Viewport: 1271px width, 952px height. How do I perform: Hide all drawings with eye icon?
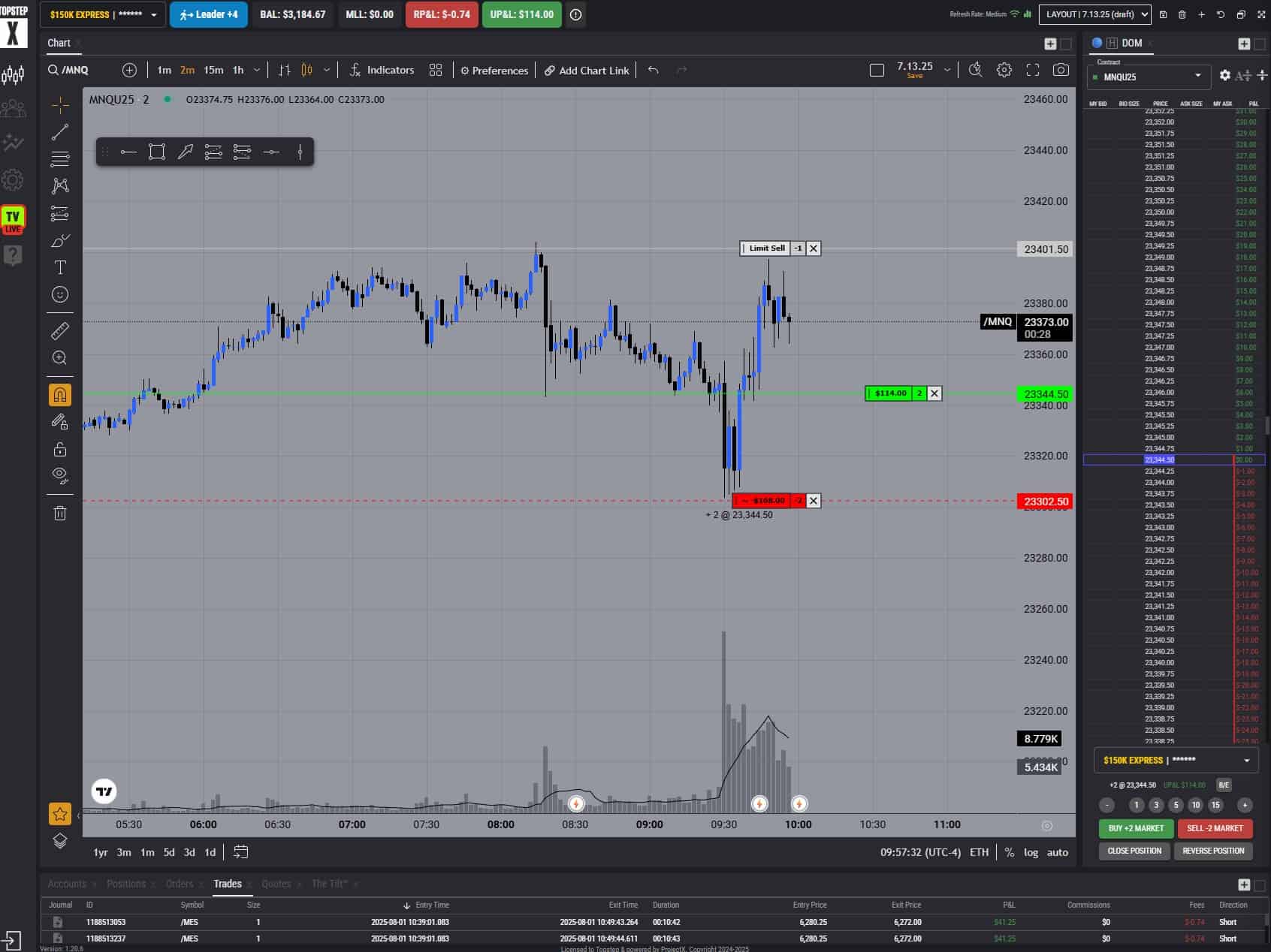[x=60, y=475]
